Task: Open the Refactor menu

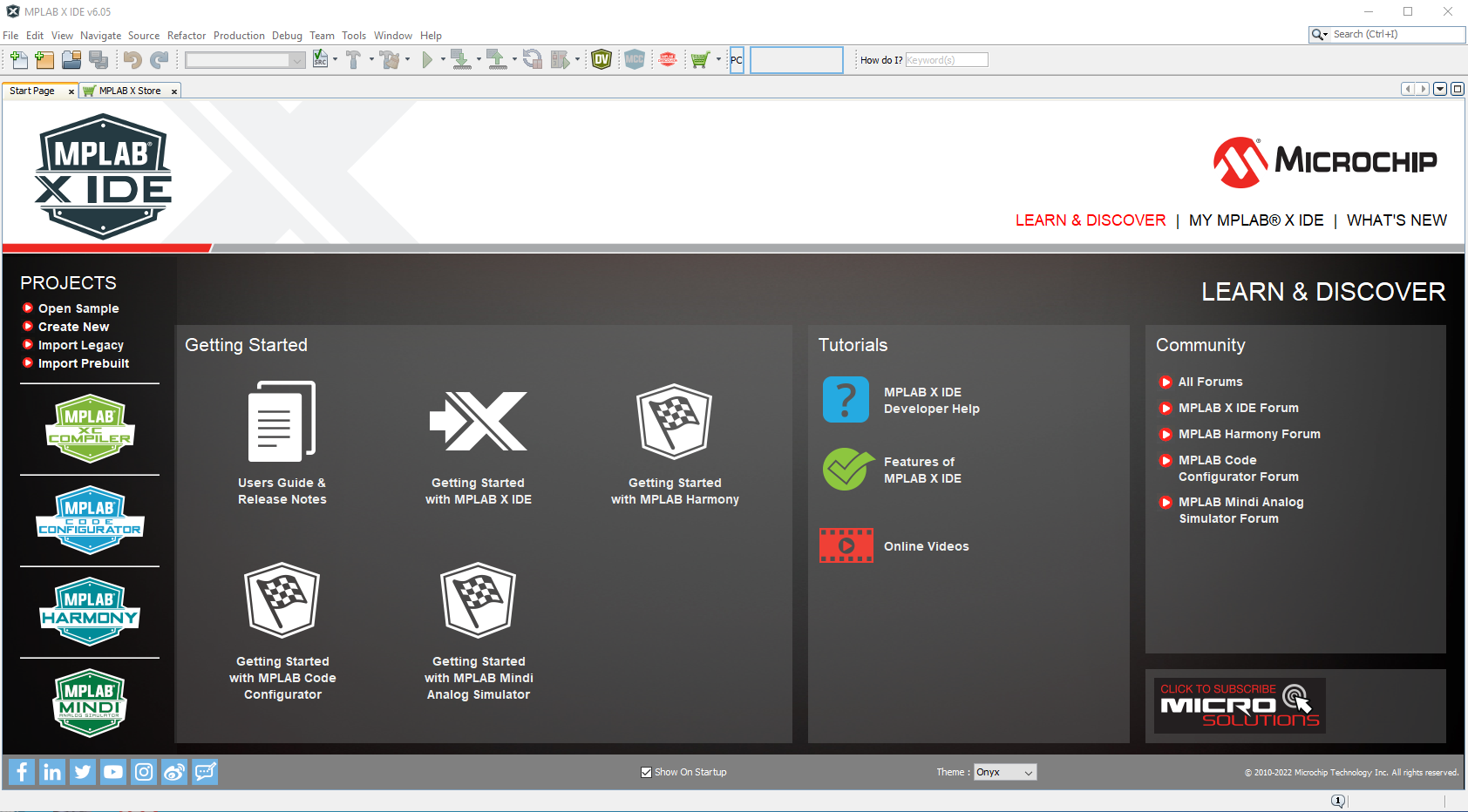Action: click(187, 36)
